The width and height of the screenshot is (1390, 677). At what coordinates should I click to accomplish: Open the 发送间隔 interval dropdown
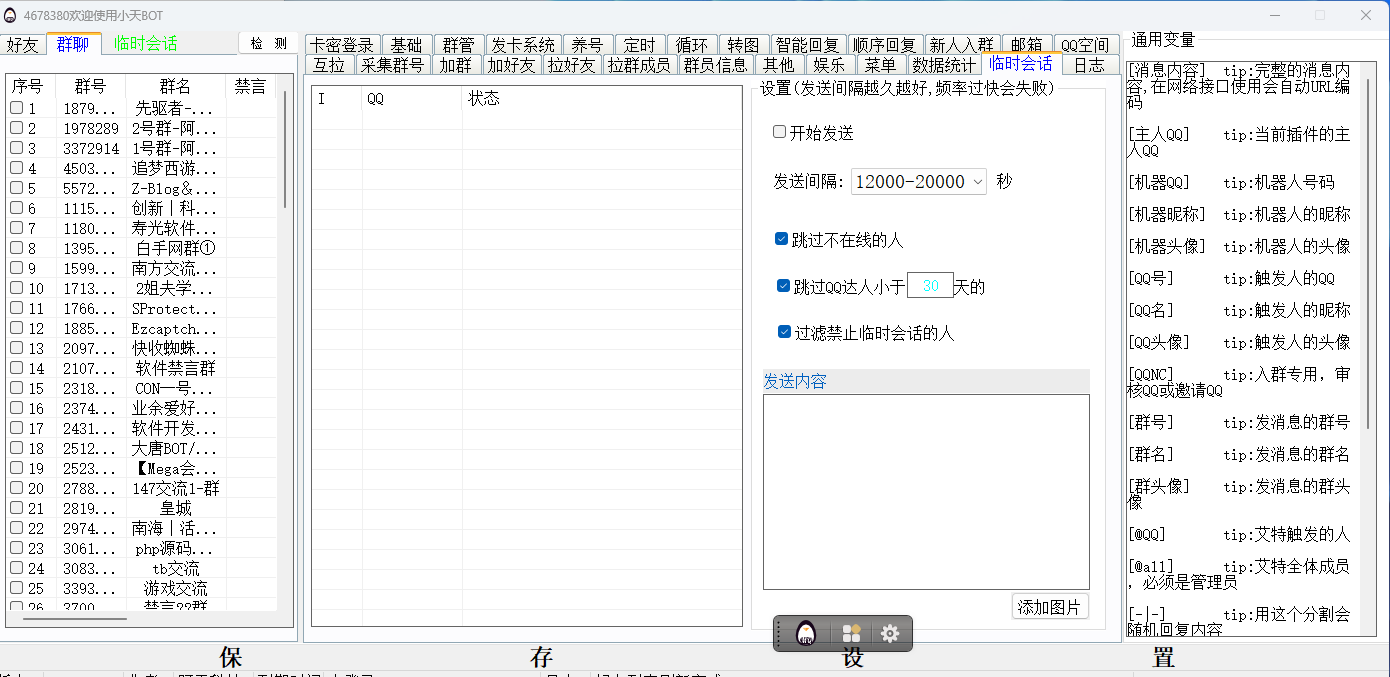[x=919, y=181]
